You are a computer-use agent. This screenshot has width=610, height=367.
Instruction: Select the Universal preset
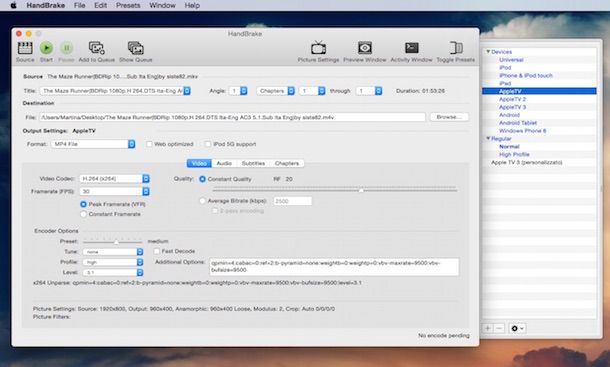click(x=511, y=60)
